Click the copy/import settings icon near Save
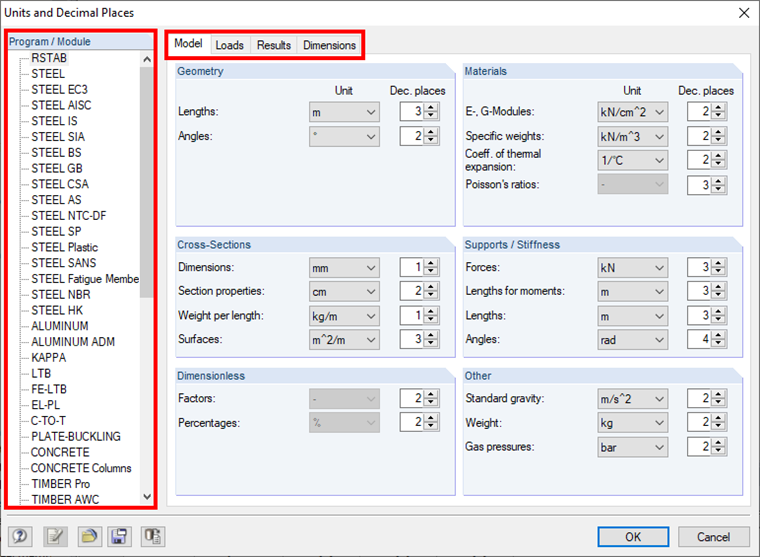Screen dimensions: 760x557 point(153,536)
